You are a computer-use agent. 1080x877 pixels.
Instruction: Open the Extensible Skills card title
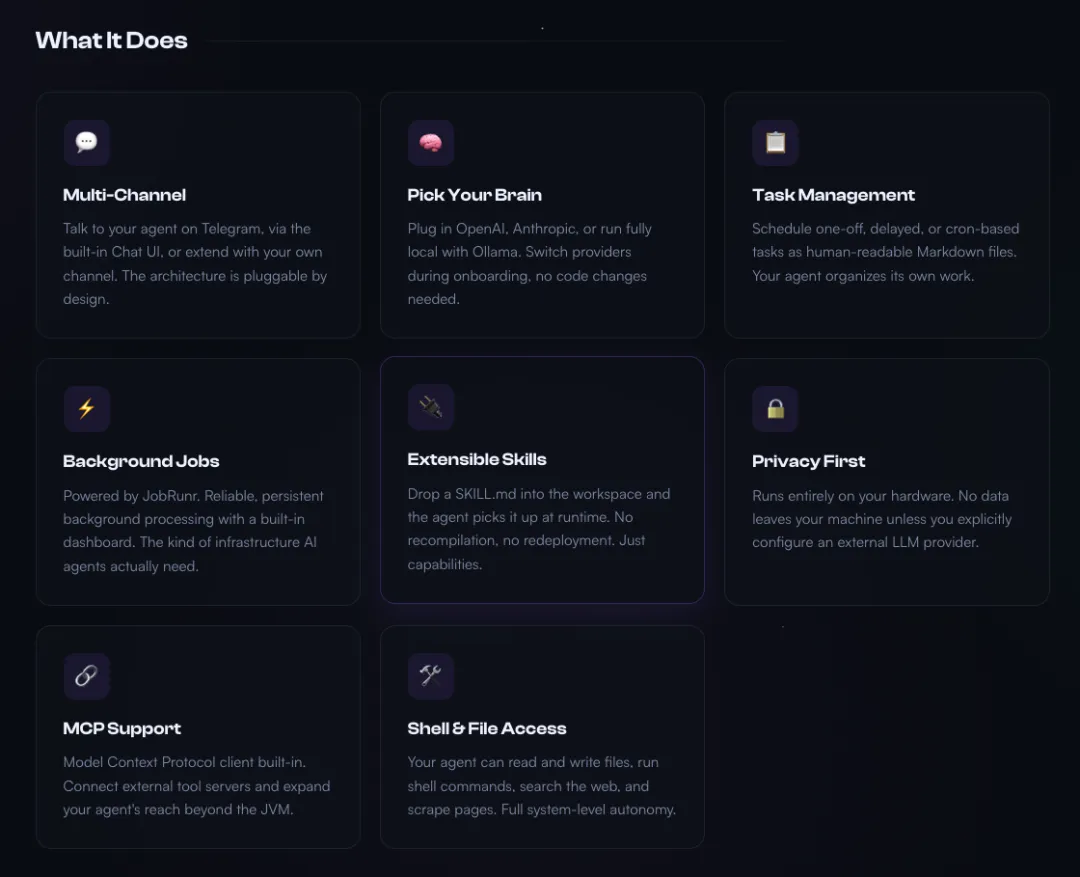tap(477, 459)
